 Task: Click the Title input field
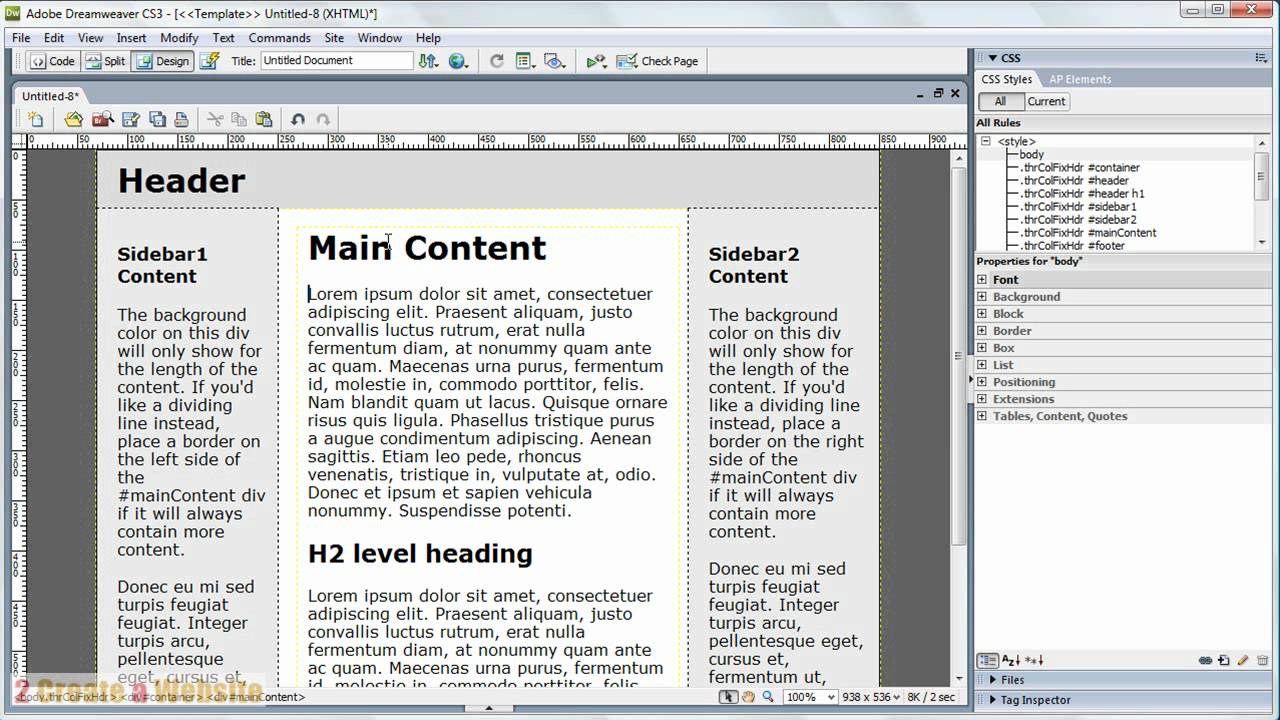[x=336, y=61]
